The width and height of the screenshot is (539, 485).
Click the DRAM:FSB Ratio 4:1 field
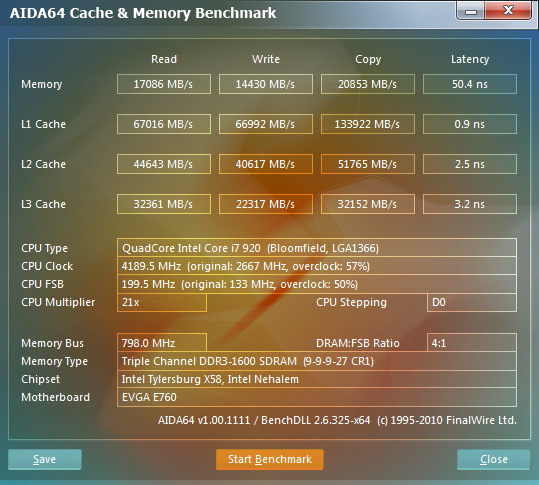tap(472, 343)
